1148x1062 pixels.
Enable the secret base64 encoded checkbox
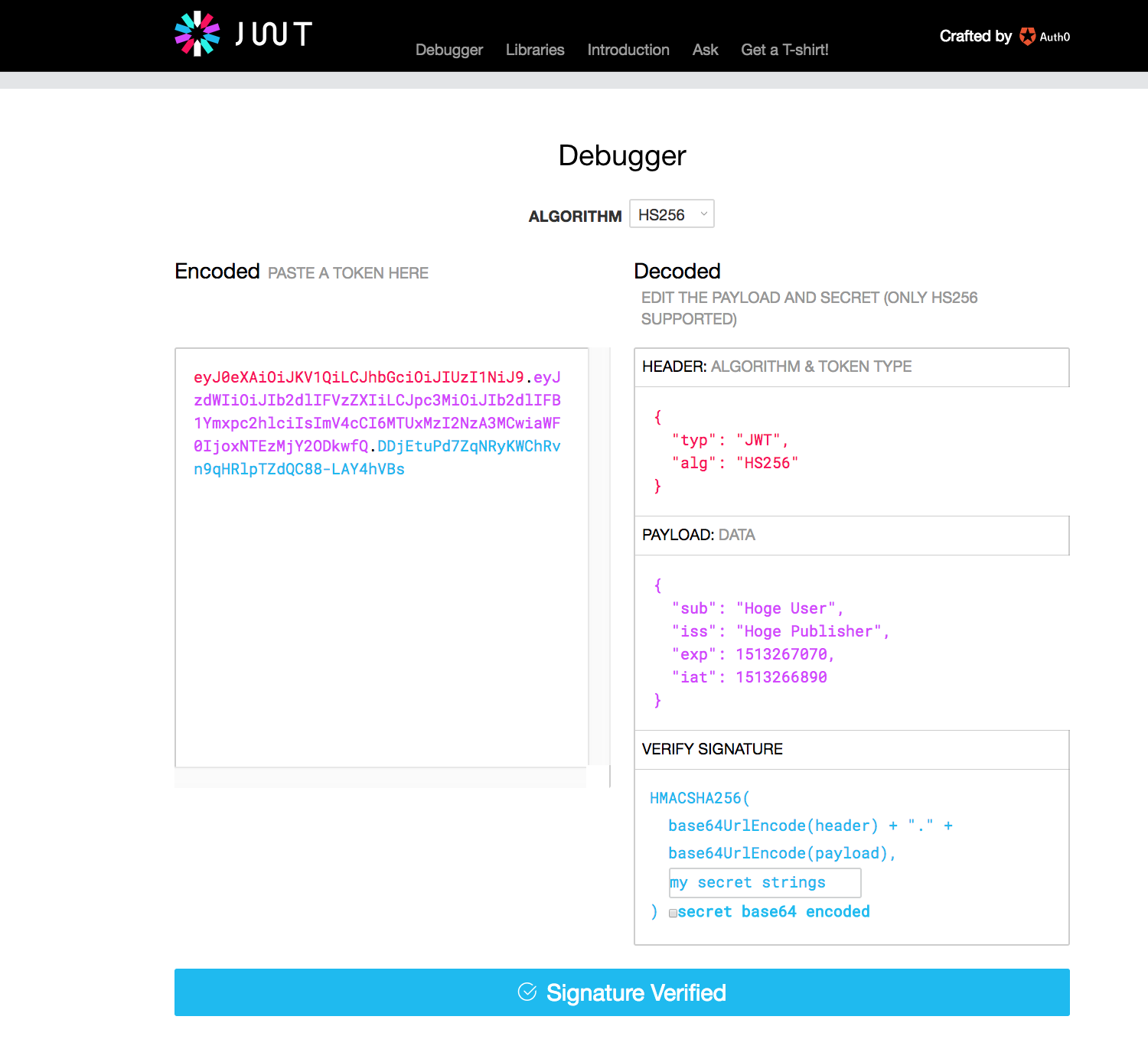[673, 913]
